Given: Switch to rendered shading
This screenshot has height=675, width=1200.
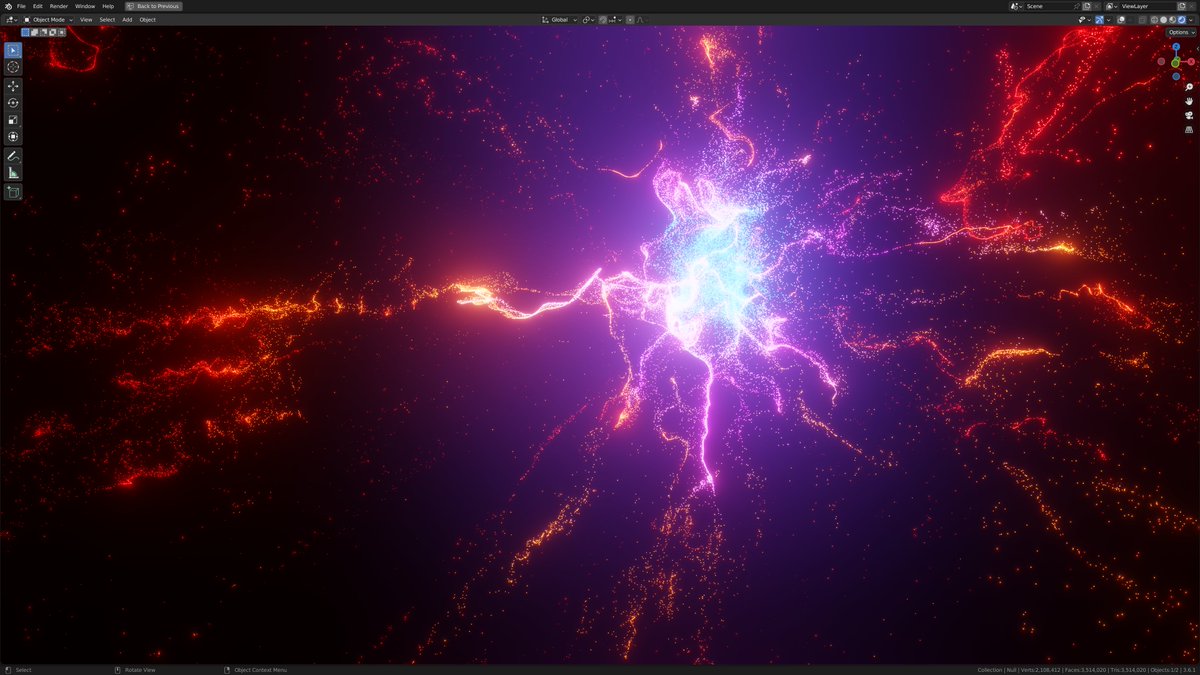Looking at the screenshot, I should coord(1181,19).
